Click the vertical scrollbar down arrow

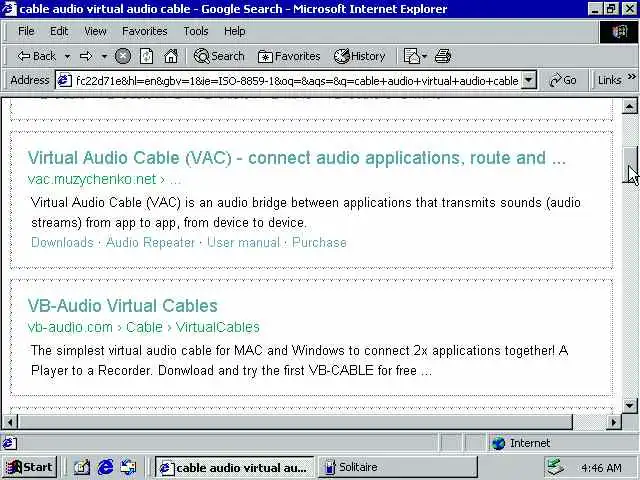coord(629,405)
